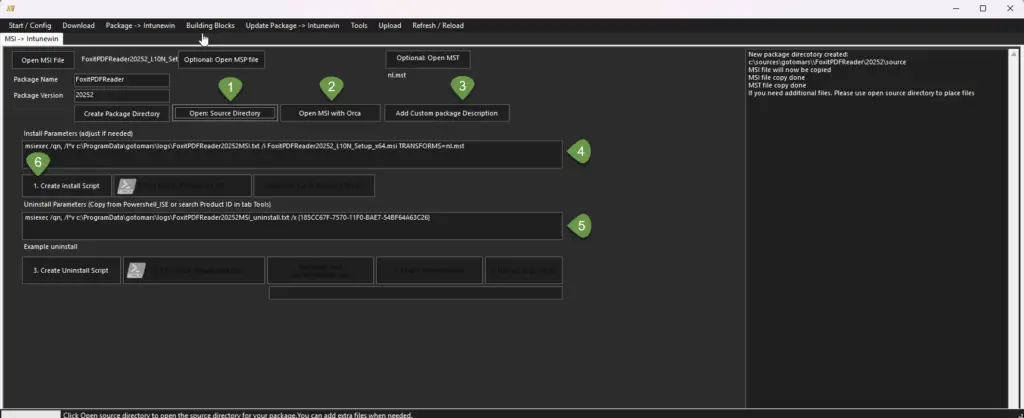Click the 'Install Parameters (adjust if needed)' label
1024x418 pixels.
pyautogui.click(x=78, y=134)
